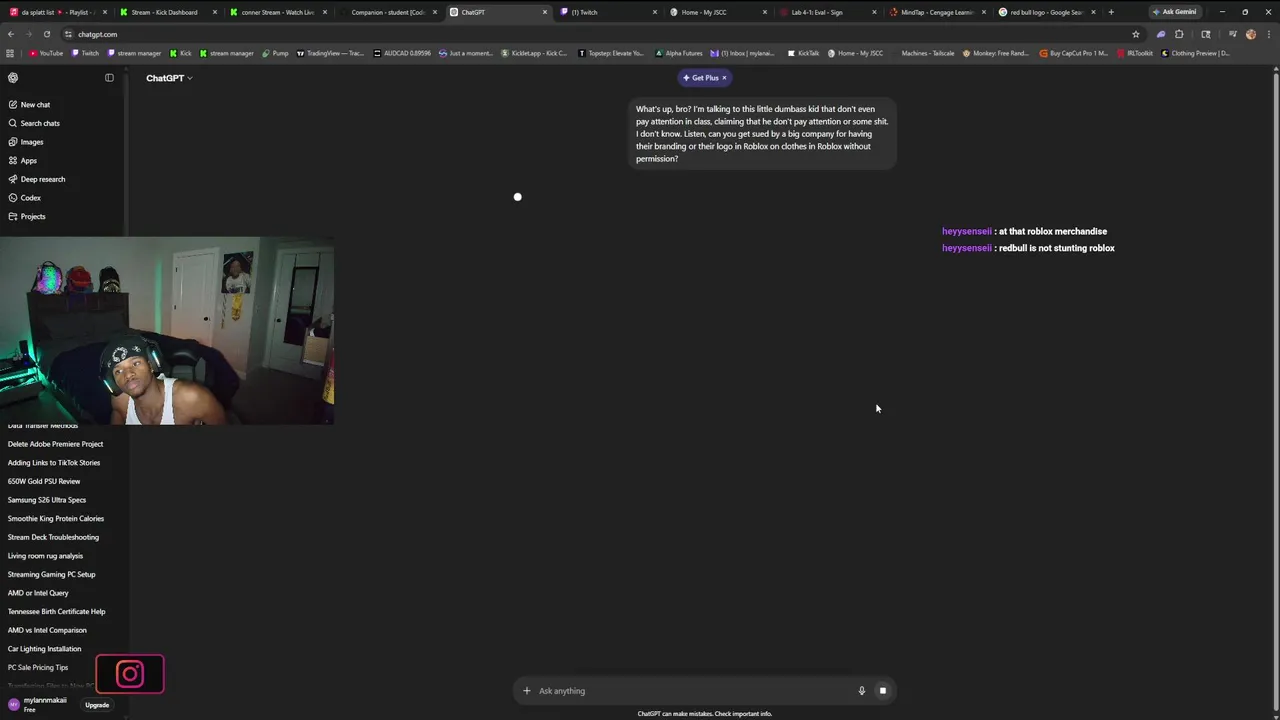The height and width of the screenshot is (720, 1280).
Task: Click the Upgrade button near the profile
Action: (x=97, y=705)
